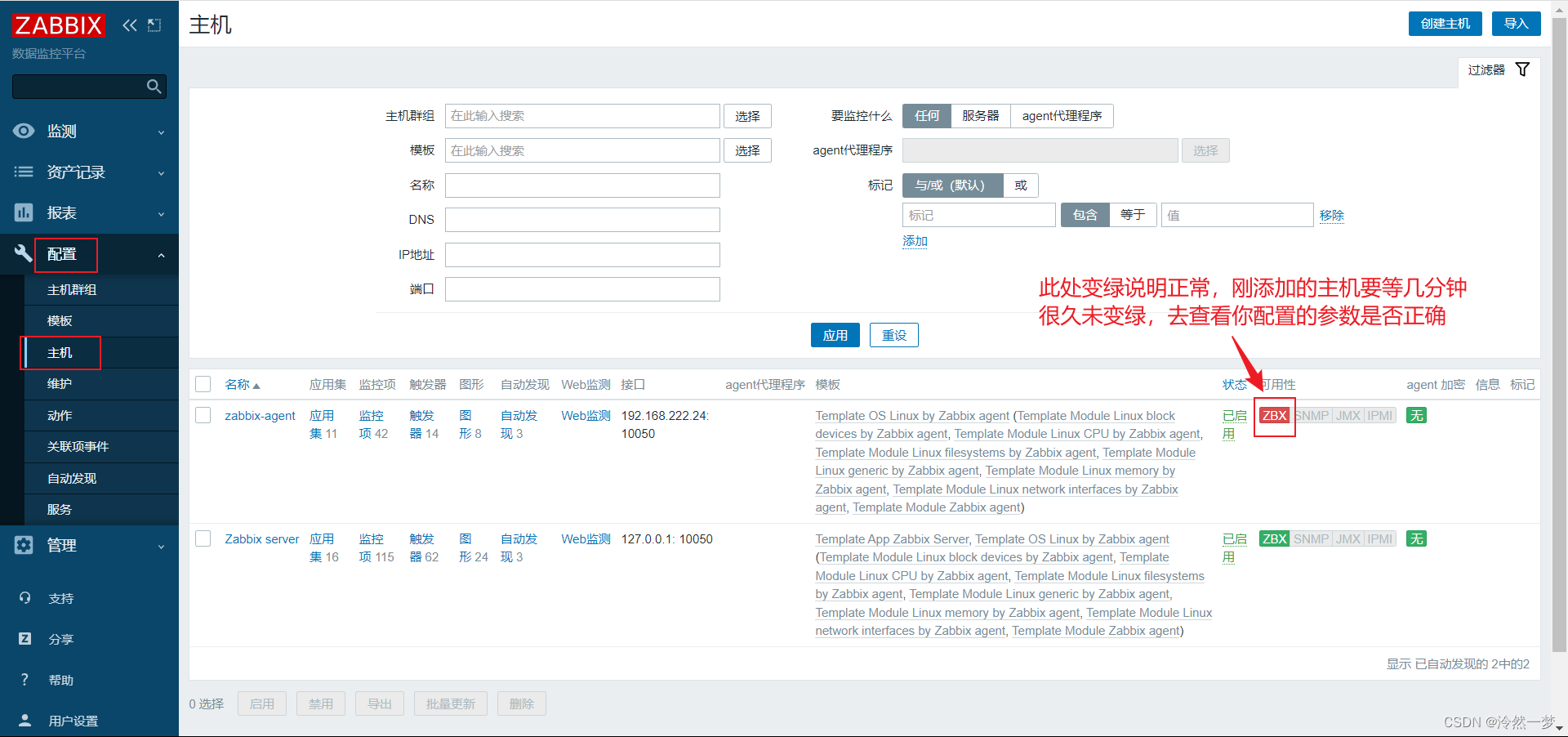Collapse the 配置 menu chevron
This screenshot has width=1568, height=737.
point(161,255)
